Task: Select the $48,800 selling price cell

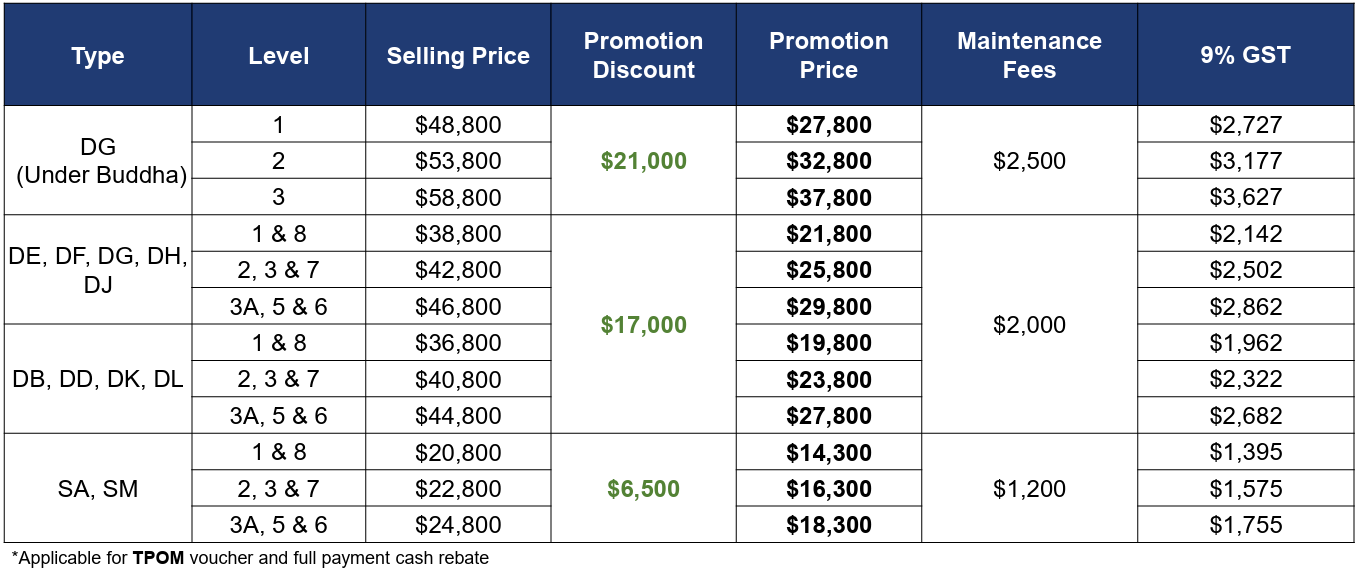Action: pos(458,124)
